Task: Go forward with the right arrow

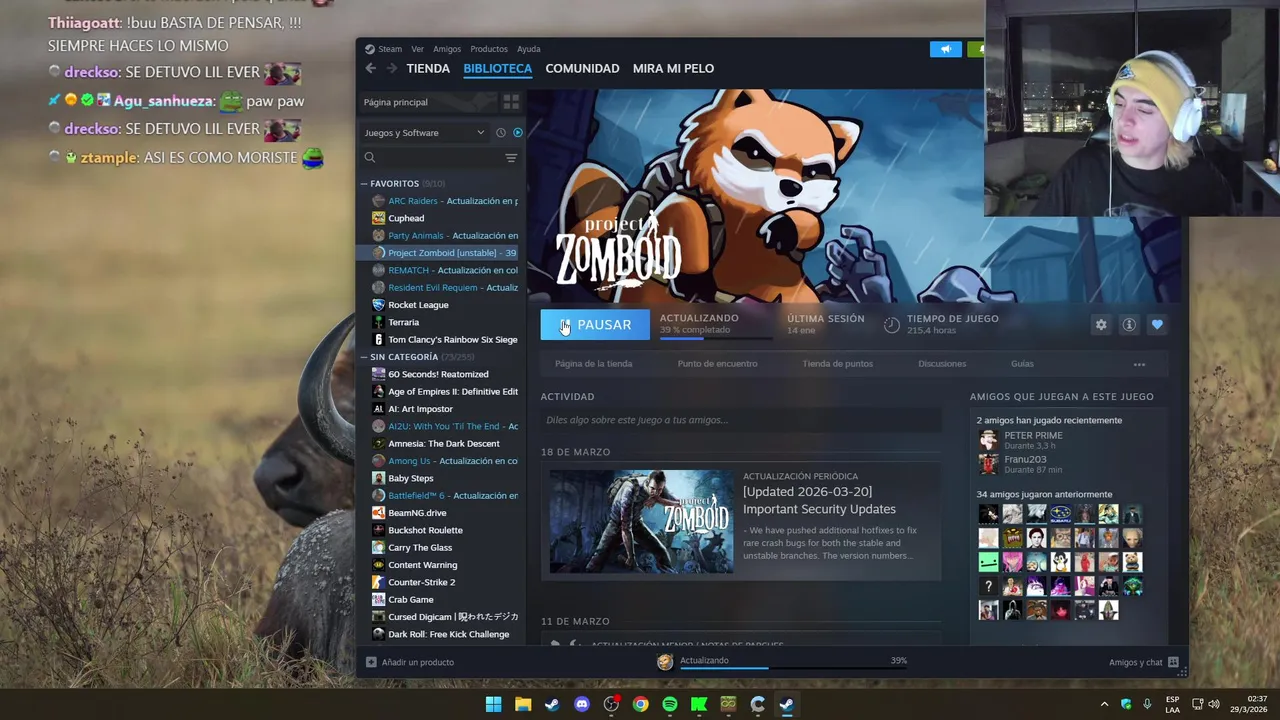Action: pos(392,68)
